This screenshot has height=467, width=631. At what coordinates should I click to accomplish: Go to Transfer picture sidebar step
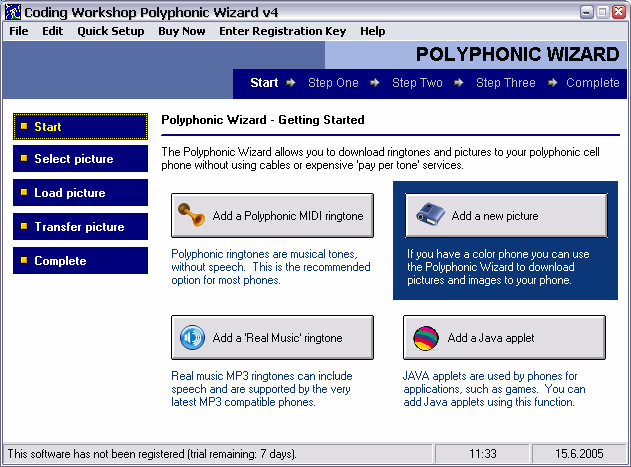click(80, 226)
